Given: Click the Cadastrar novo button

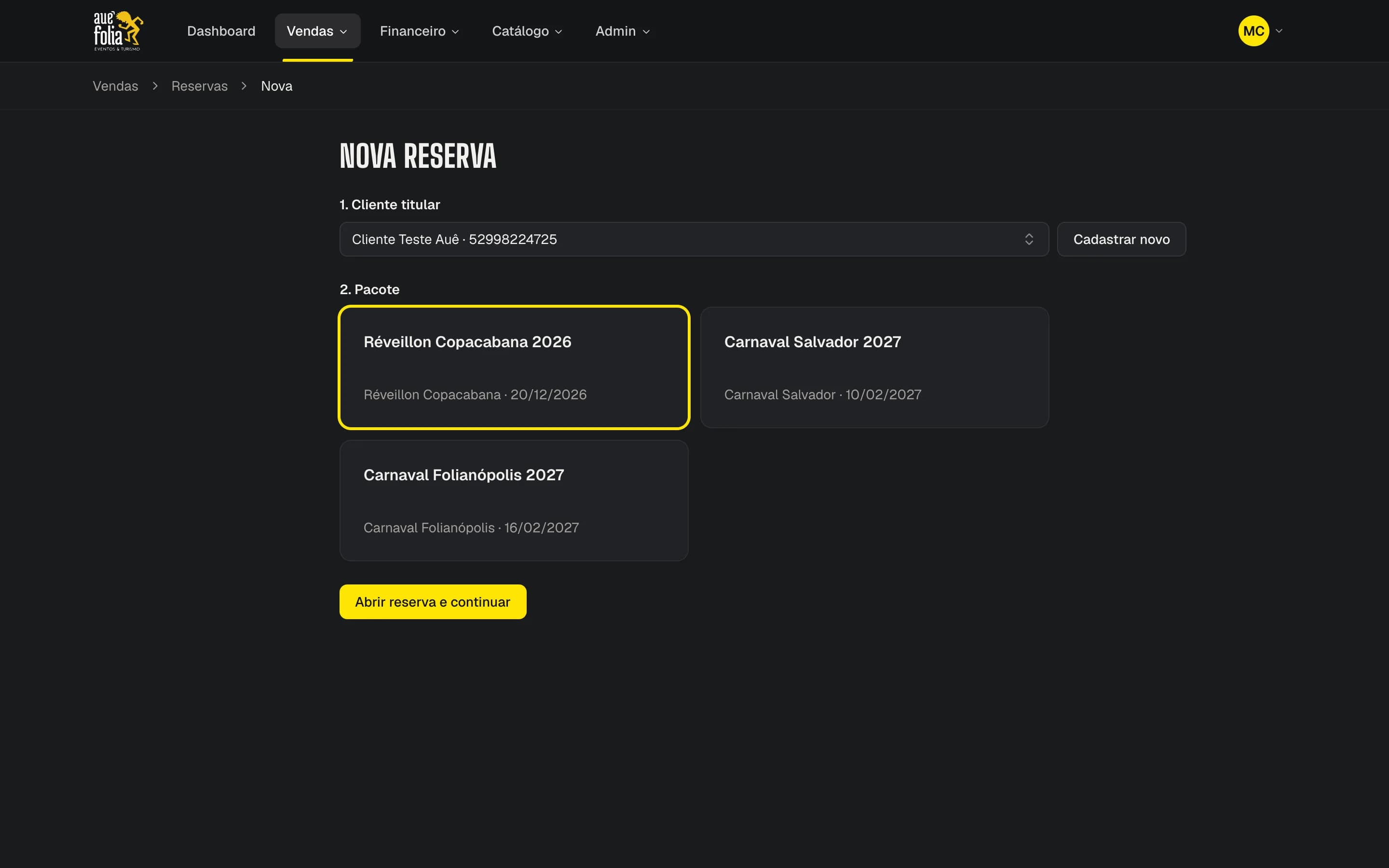Looking at the screenshot, I should point(1121,239).
